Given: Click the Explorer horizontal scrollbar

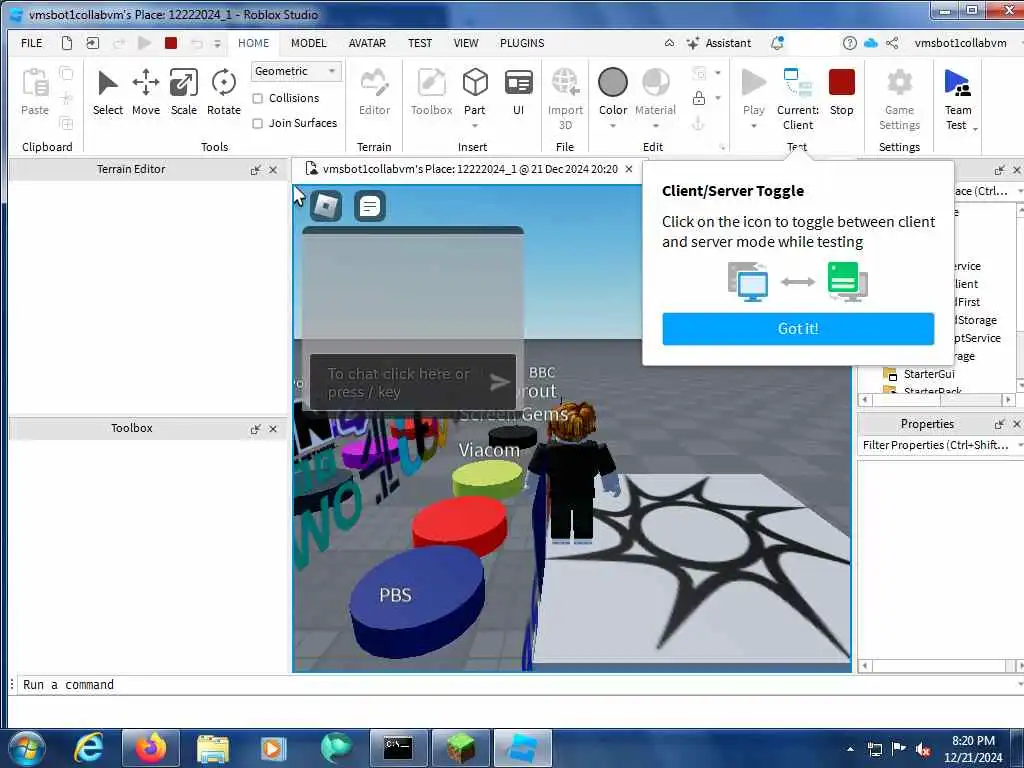Looking at the screenshot, I should (x=936, y=399).
